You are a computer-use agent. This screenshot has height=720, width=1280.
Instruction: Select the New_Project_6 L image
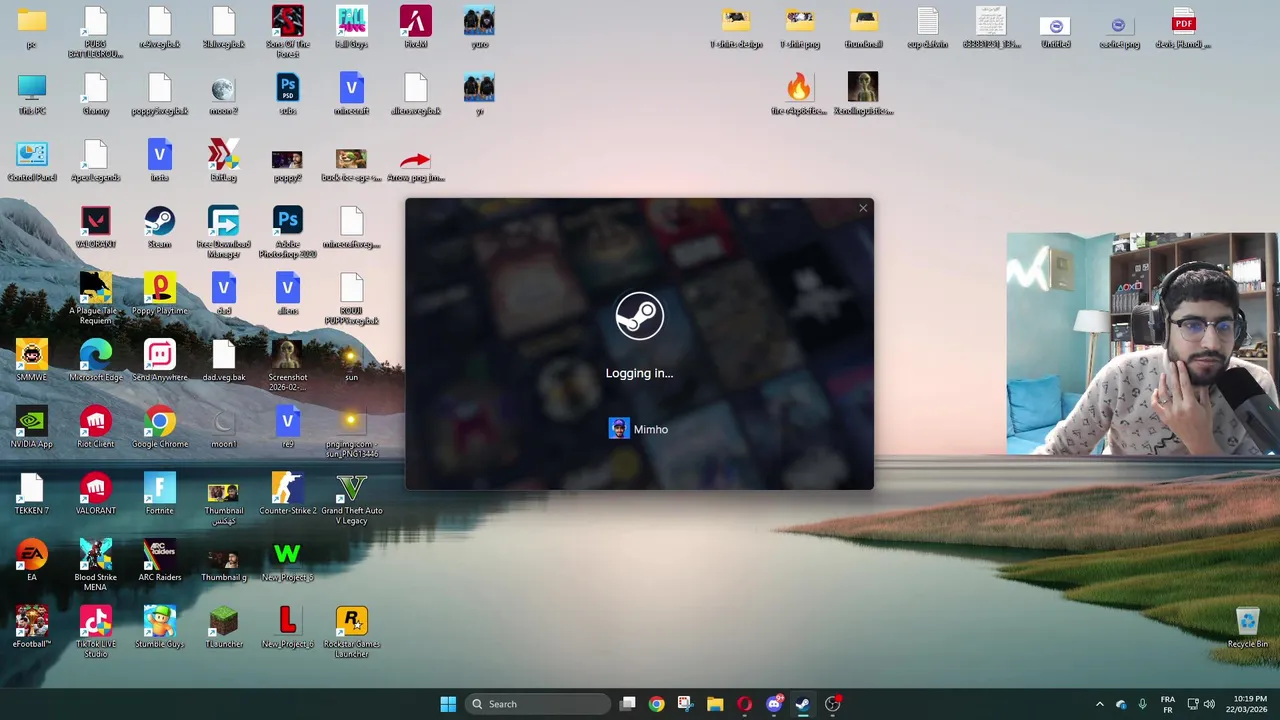click(287, 627)
